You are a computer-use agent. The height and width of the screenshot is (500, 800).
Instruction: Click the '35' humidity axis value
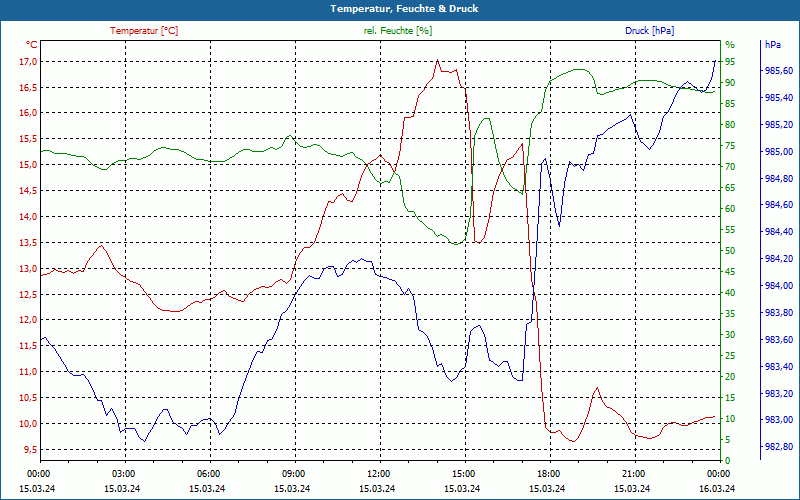tap(730, 314)
